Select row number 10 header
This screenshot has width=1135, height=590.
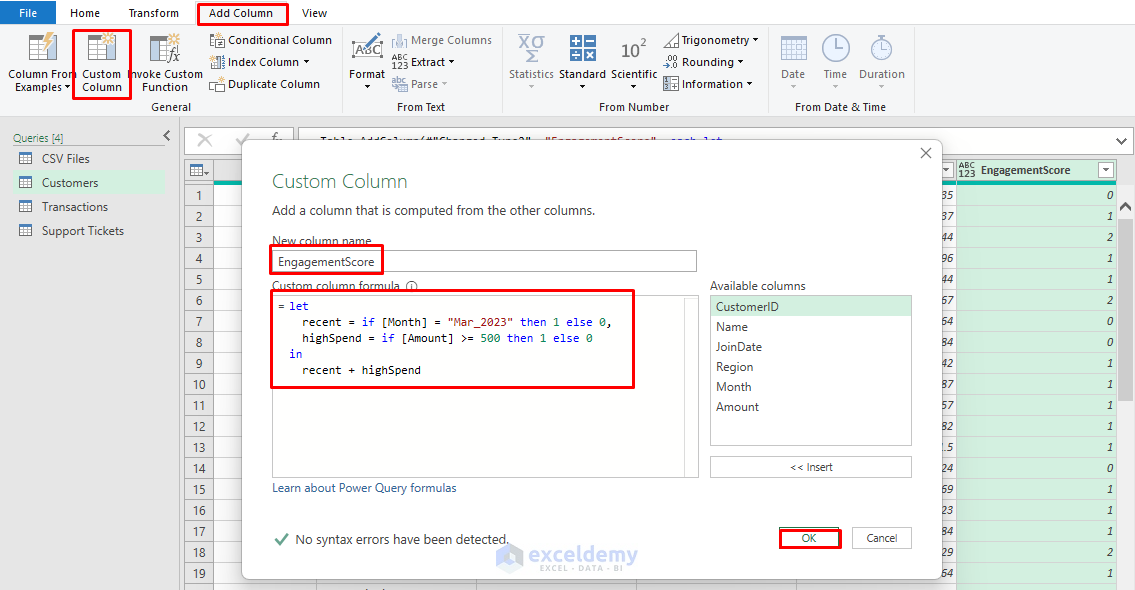(x=199, y=384)
